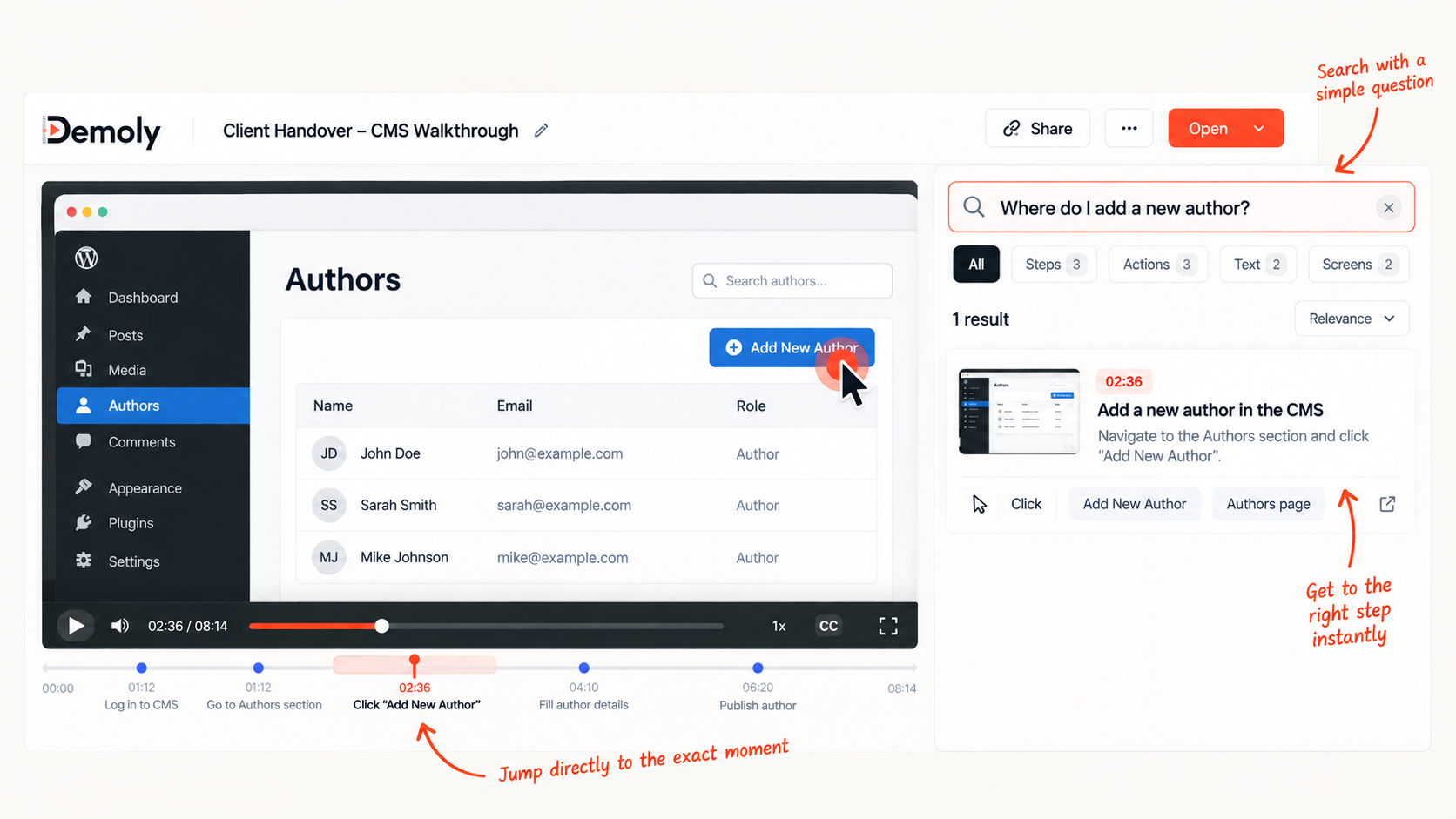The image size is (1456, 819).
Task: Click the video progress slider handle
Action: (381, 626)
